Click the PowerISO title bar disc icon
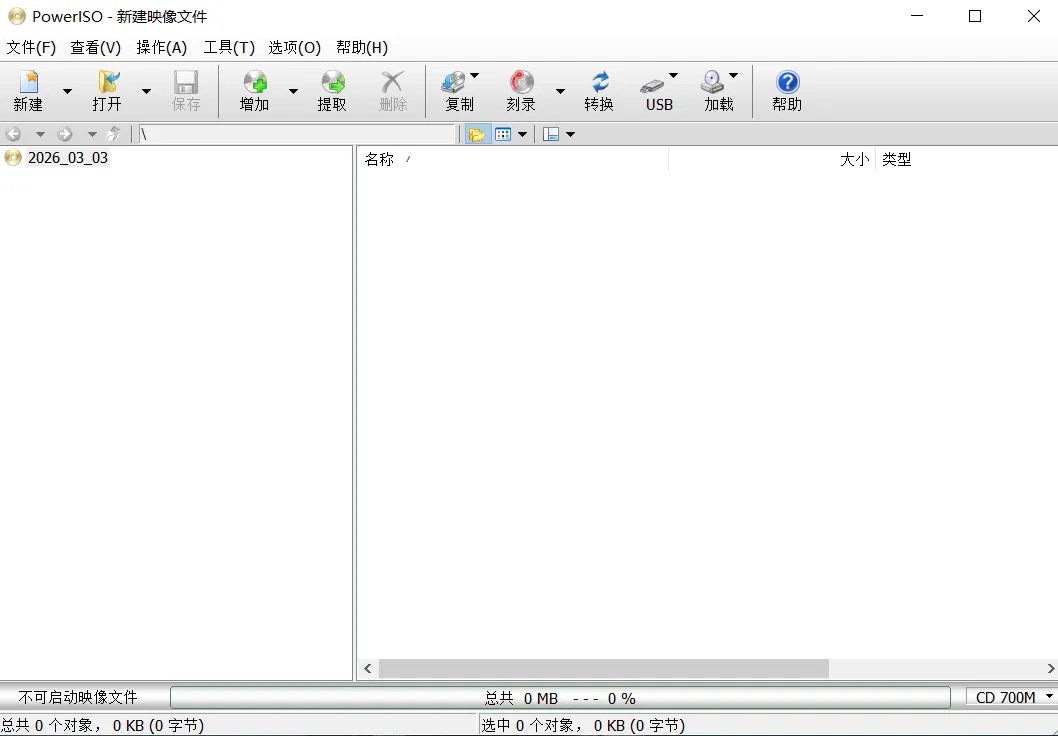Screen dimensions: 1058x736 [x=17, y=16]
